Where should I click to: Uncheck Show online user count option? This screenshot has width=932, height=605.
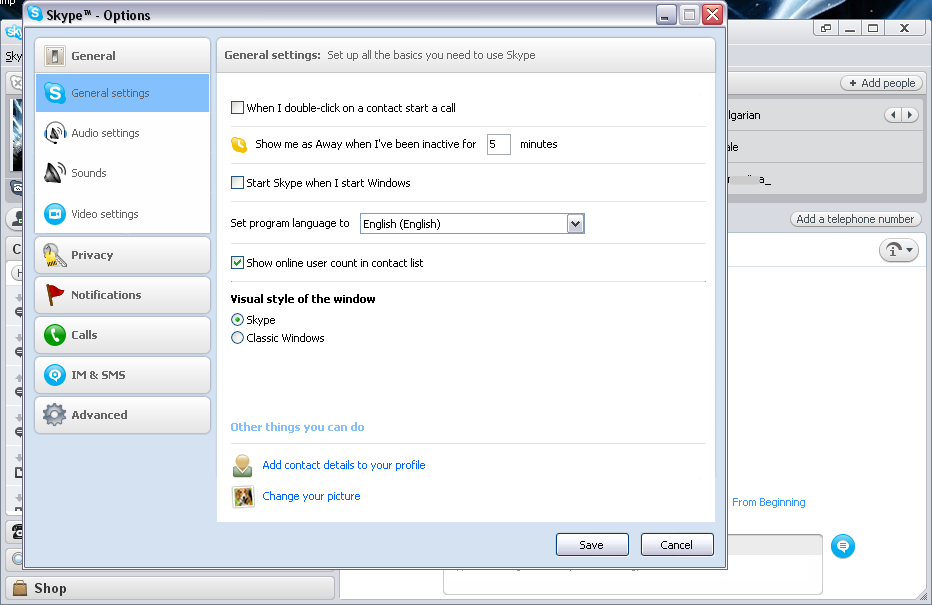pyautogui.click(x=238, y=263)
